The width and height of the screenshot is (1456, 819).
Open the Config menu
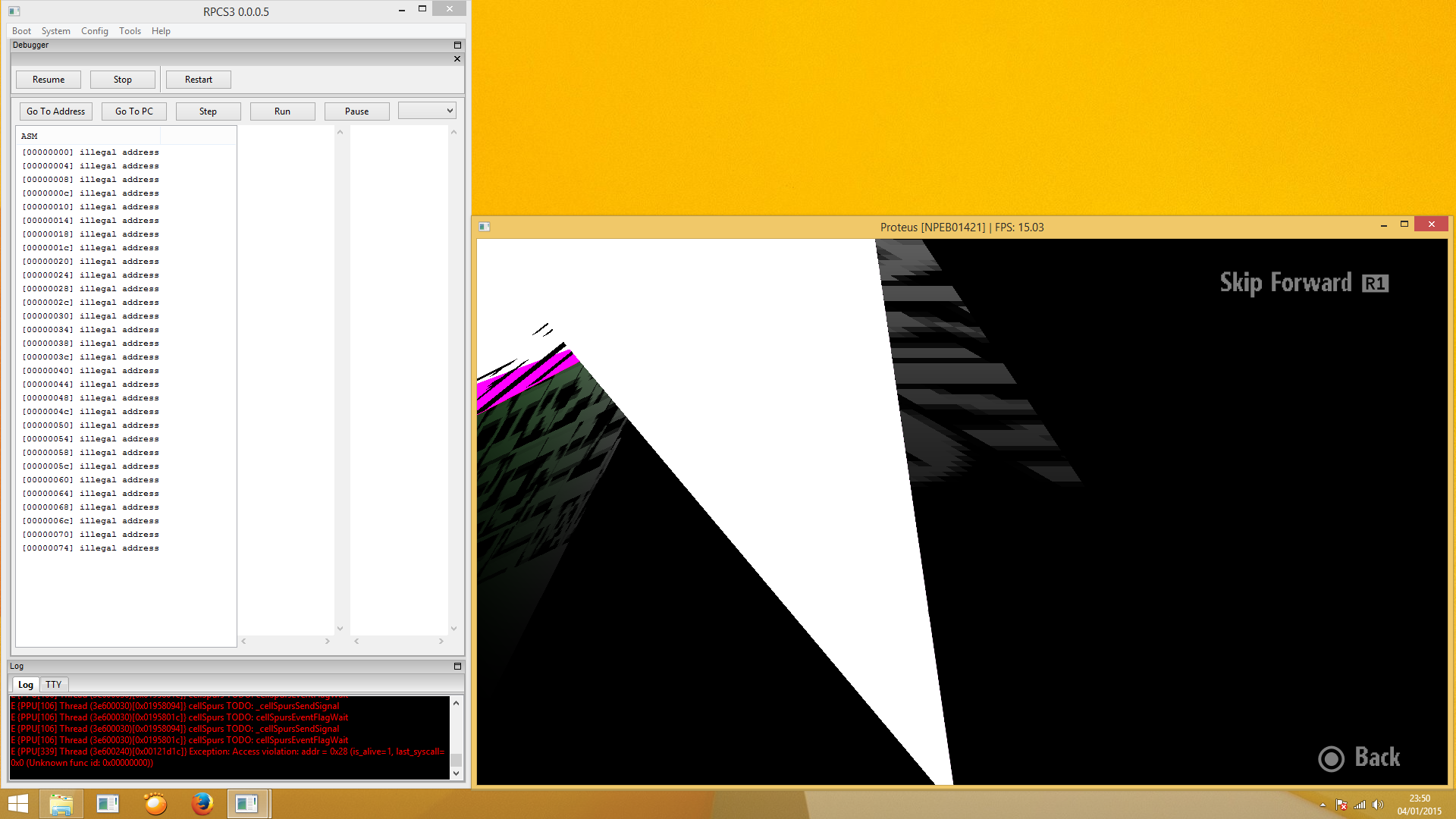(x=95, y=31)
